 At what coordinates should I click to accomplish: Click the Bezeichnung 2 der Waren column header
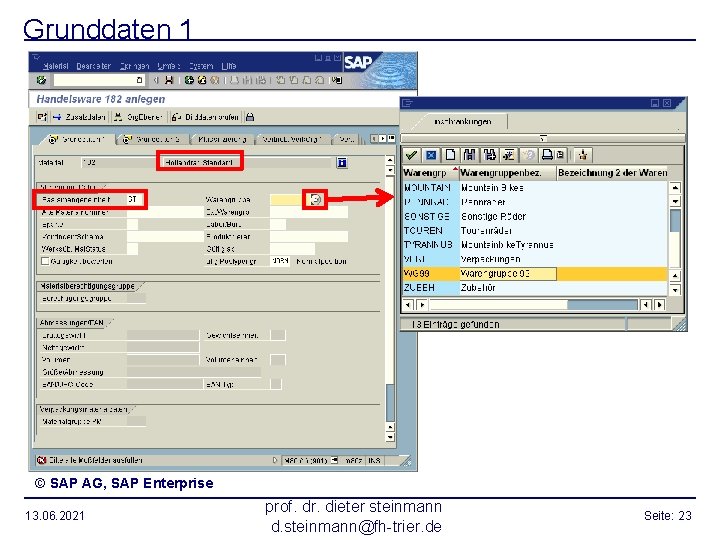(x=613, y=173)
